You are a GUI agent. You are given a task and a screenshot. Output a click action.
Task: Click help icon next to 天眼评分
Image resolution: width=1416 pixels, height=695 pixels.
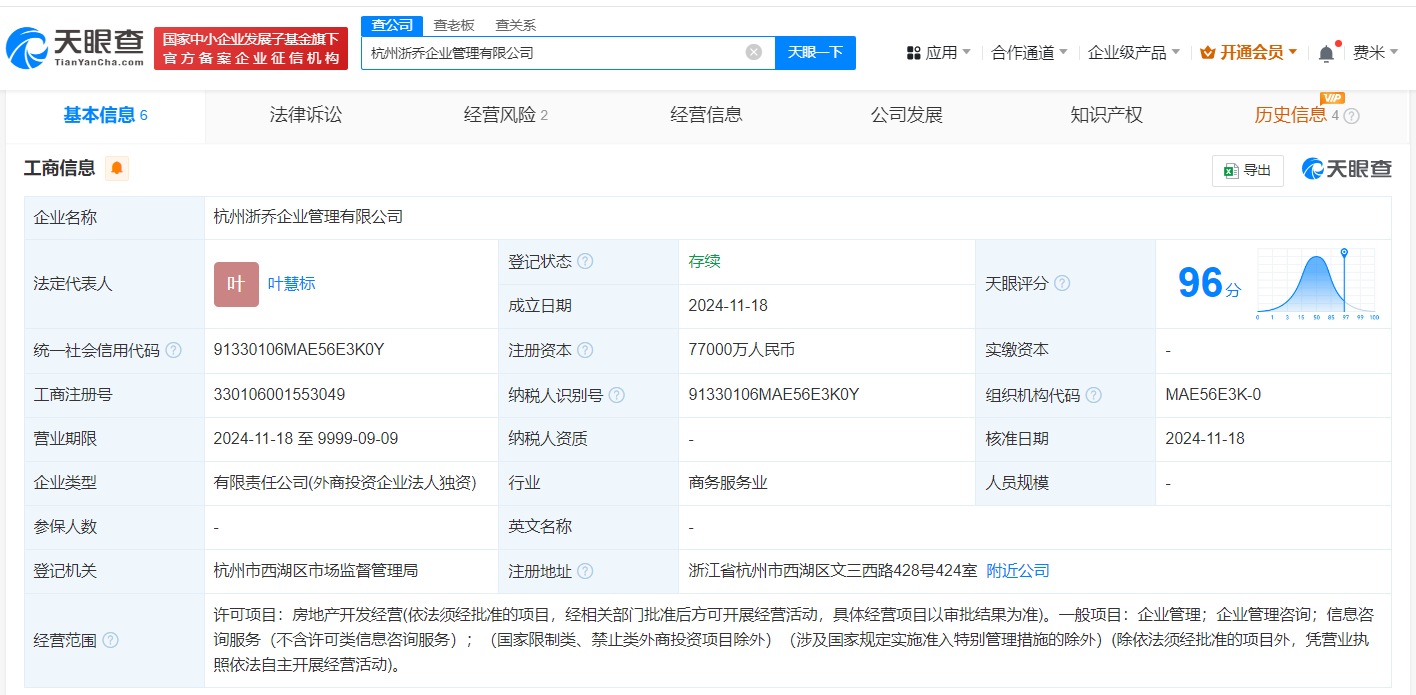(1062, 283)
